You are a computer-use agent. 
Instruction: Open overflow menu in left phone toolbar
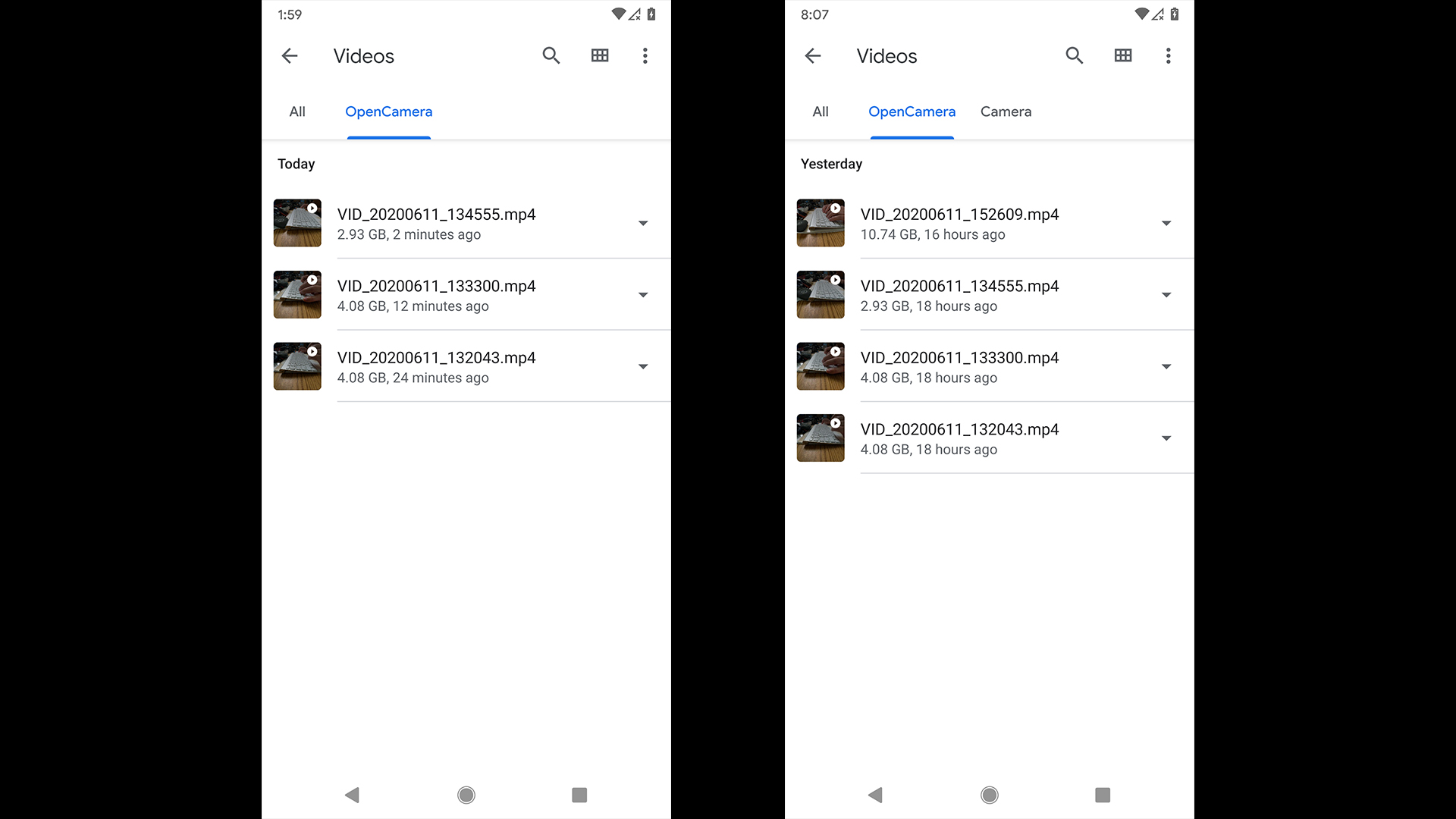645,55
